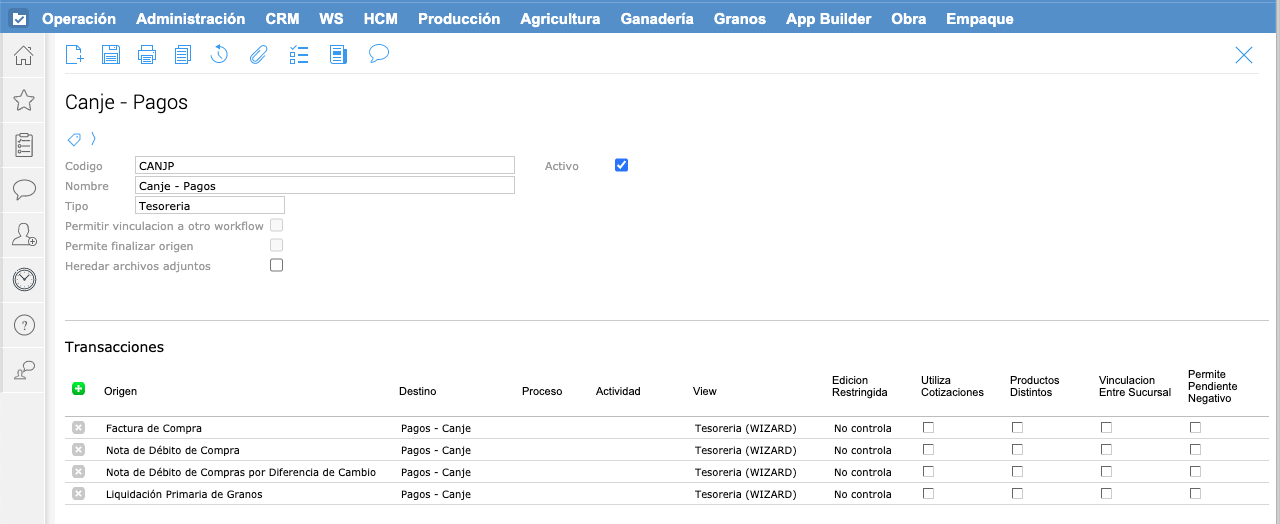Open the speech bubble comments toolbar icon
1280x524 pixels.
click(378, 54)
